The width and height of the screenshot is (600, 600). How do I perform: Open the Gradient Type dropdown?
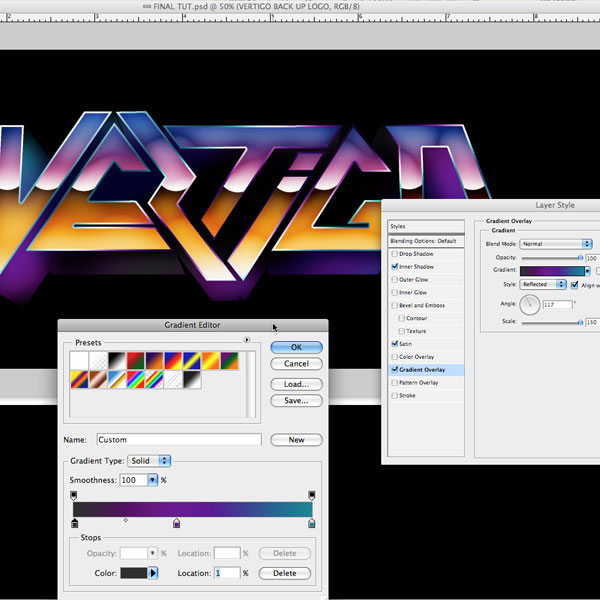point(150,461)
